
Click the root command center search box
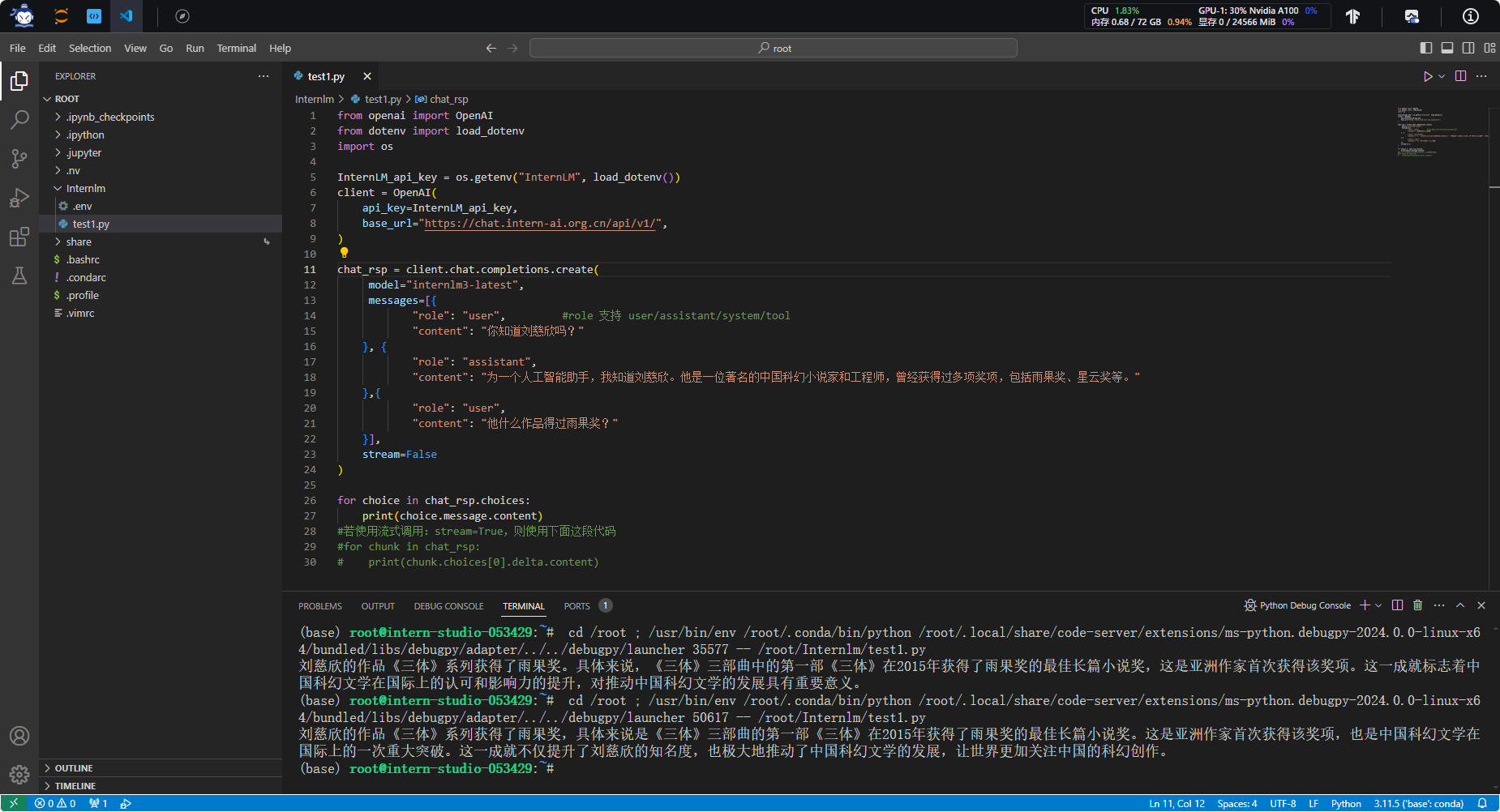click(x=774, y=49)
